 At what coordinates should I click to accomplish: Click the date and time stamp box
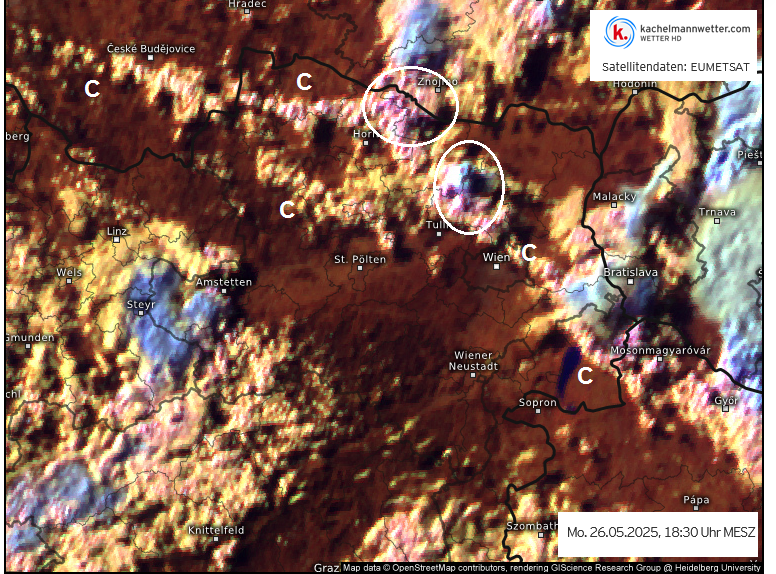pos(660,532)
